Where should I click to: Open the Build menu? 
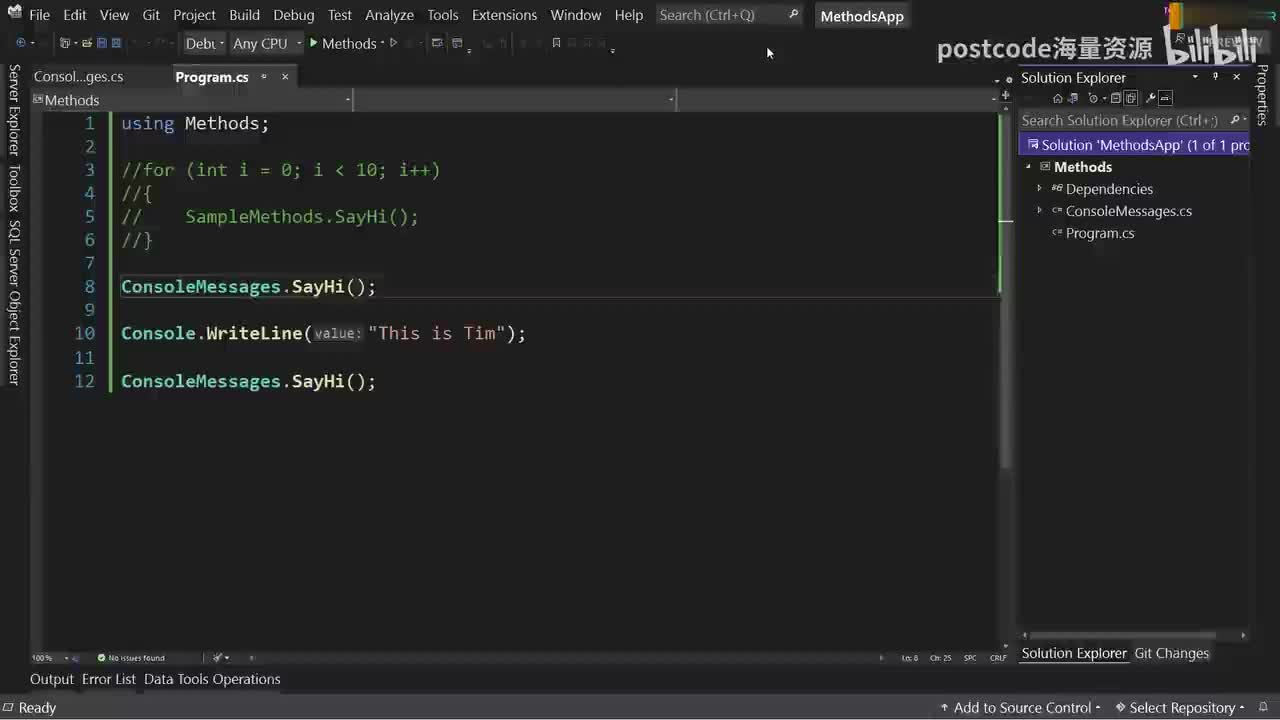[244, 15]
